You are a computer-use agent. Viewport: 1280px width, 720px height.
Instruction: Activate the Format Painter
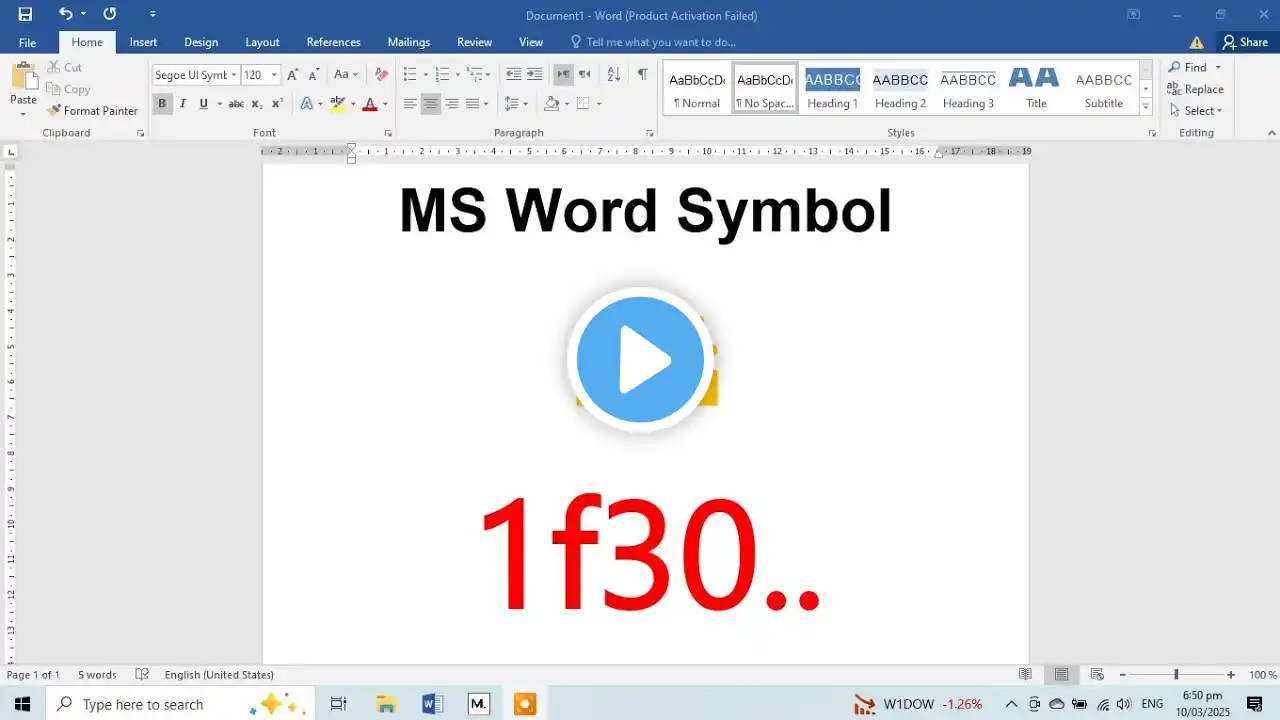tap(92, 111)
